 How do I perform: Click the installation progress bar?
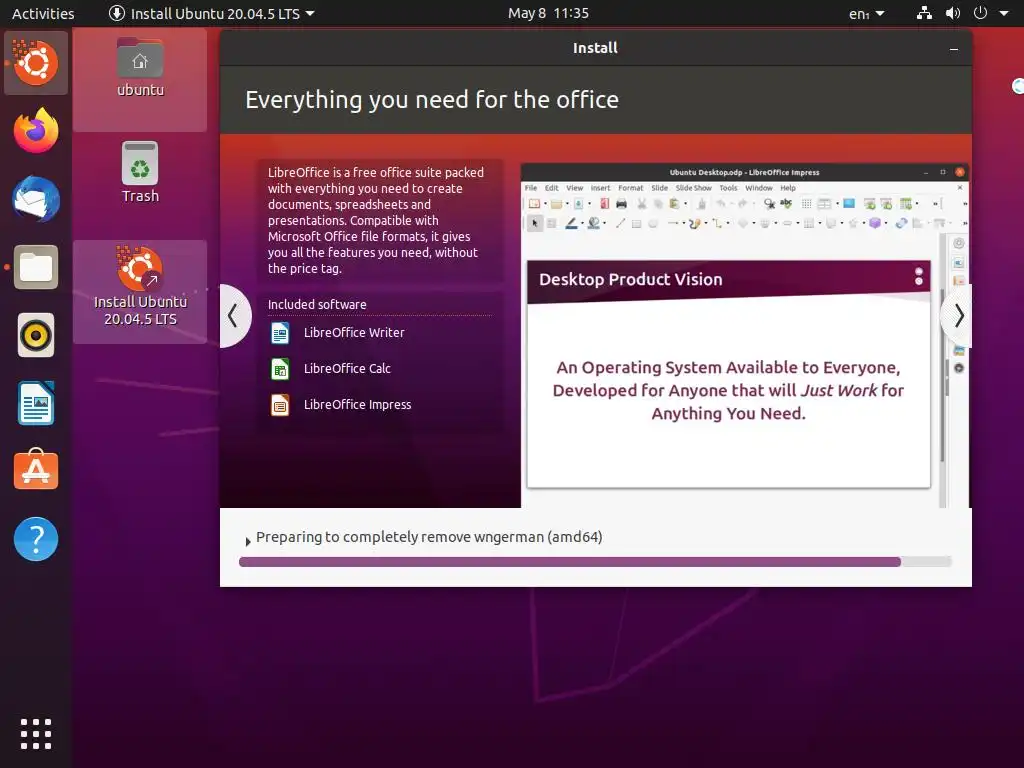click(x=595, y=562)
